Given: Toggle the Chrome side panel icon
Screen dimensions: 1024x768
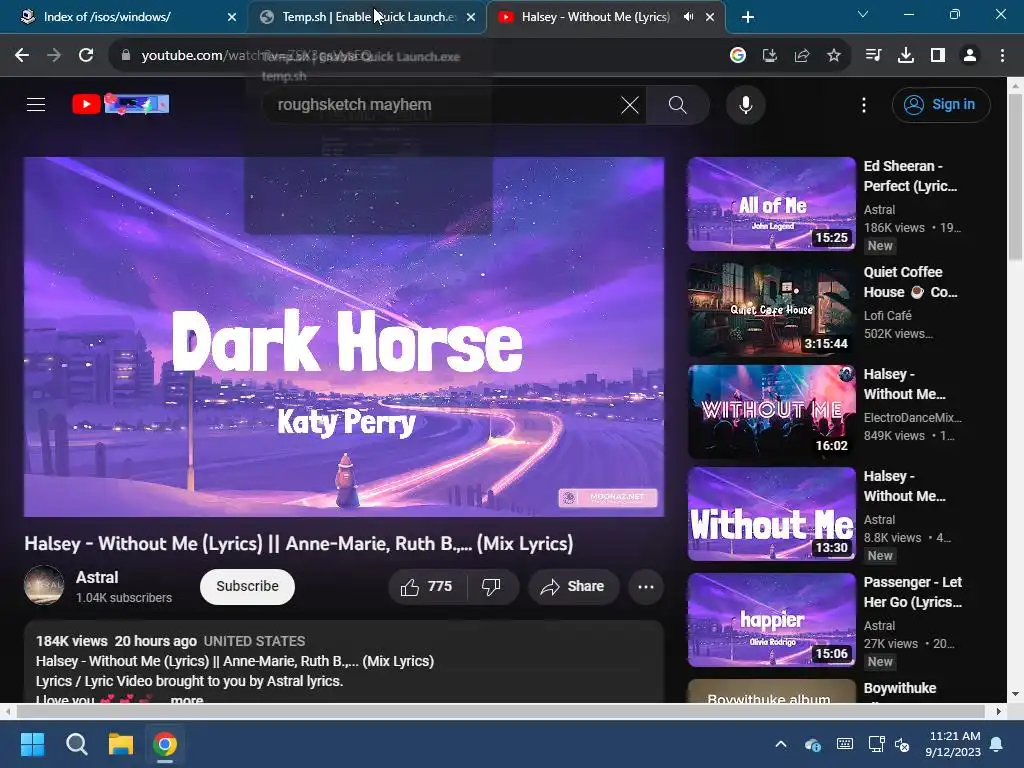Looking at the screenshot, I should coord(938,56).
